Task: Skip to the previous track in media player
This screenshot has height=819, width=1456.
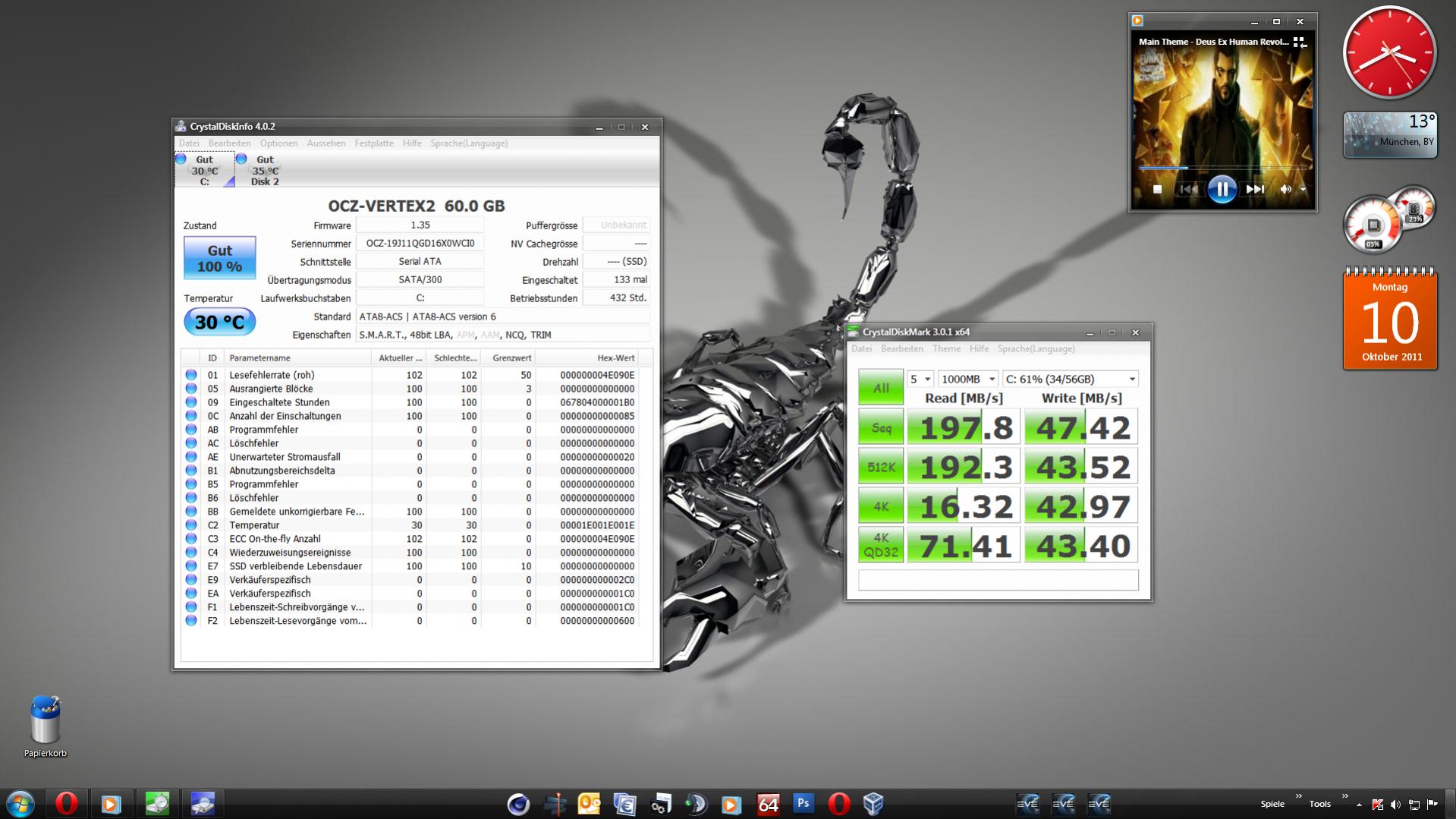Action: pos(1189,189)
